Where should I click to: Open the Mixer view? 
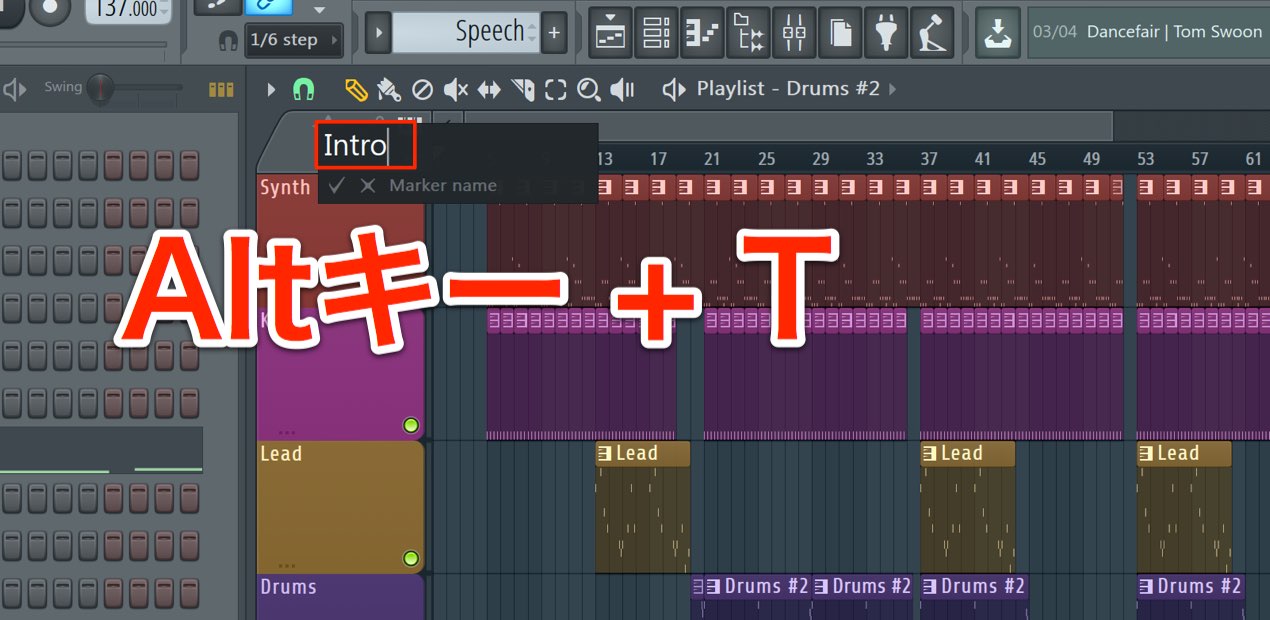click(x=795, y=33)
